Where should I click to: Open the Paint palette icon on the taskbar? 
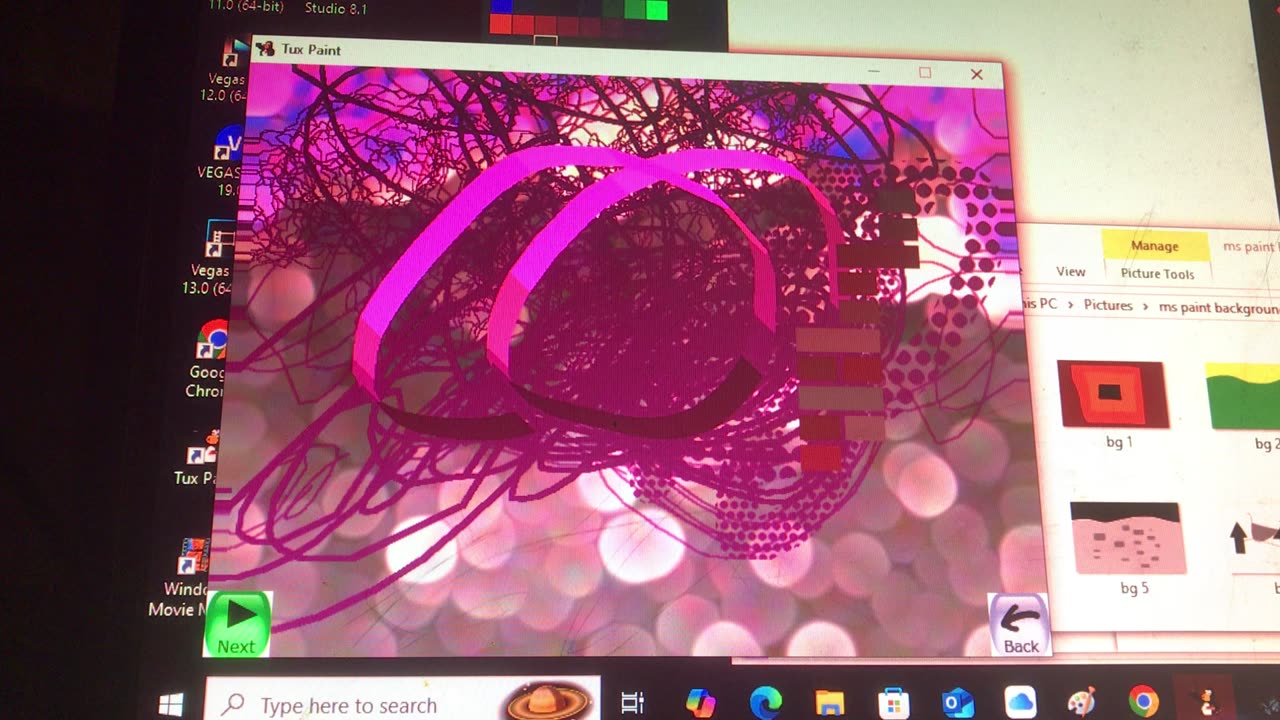(x=1082, y=702)
